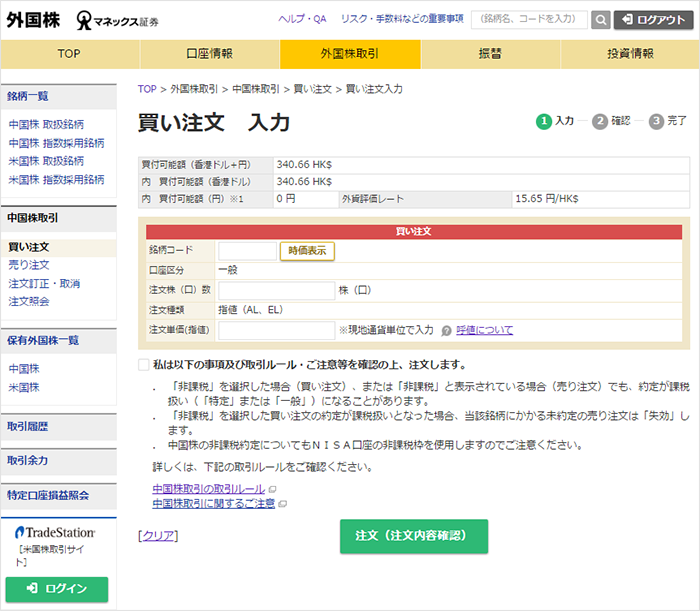Go to the 振替 tab
The height and width of the screenshot is (611, 700).
click(x=490, y=54)
